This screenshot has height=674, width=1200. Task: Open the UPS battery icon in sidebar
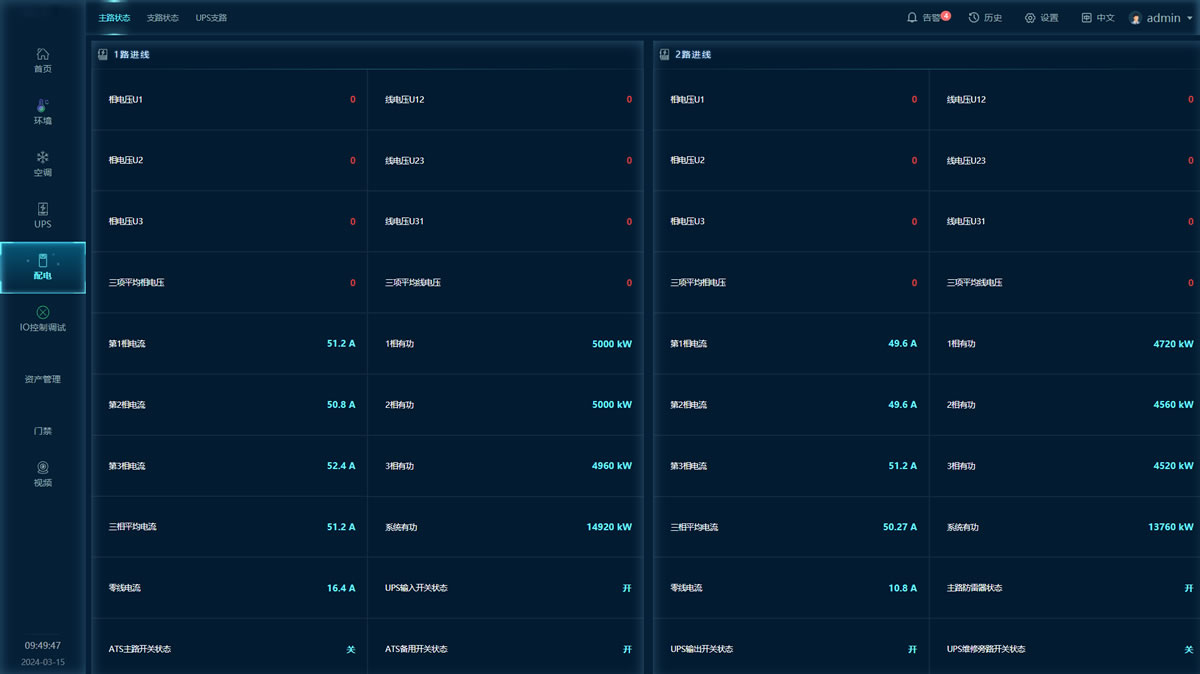pyautogui.click(x=42, y=209)
